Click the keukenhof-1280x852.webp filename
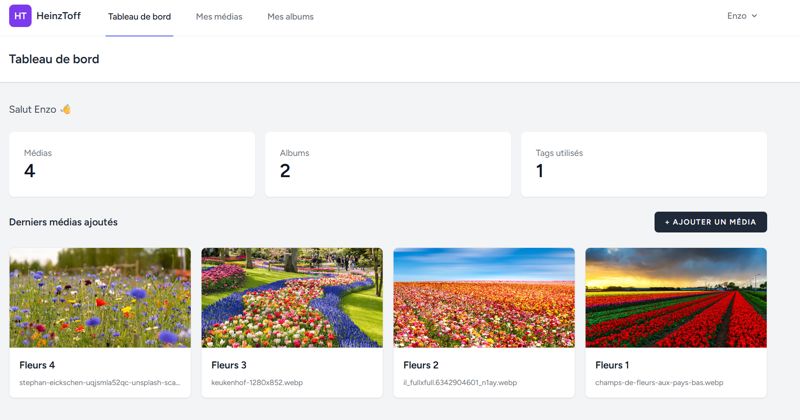Viewport: 800px width, 420px height. (257, 382)
